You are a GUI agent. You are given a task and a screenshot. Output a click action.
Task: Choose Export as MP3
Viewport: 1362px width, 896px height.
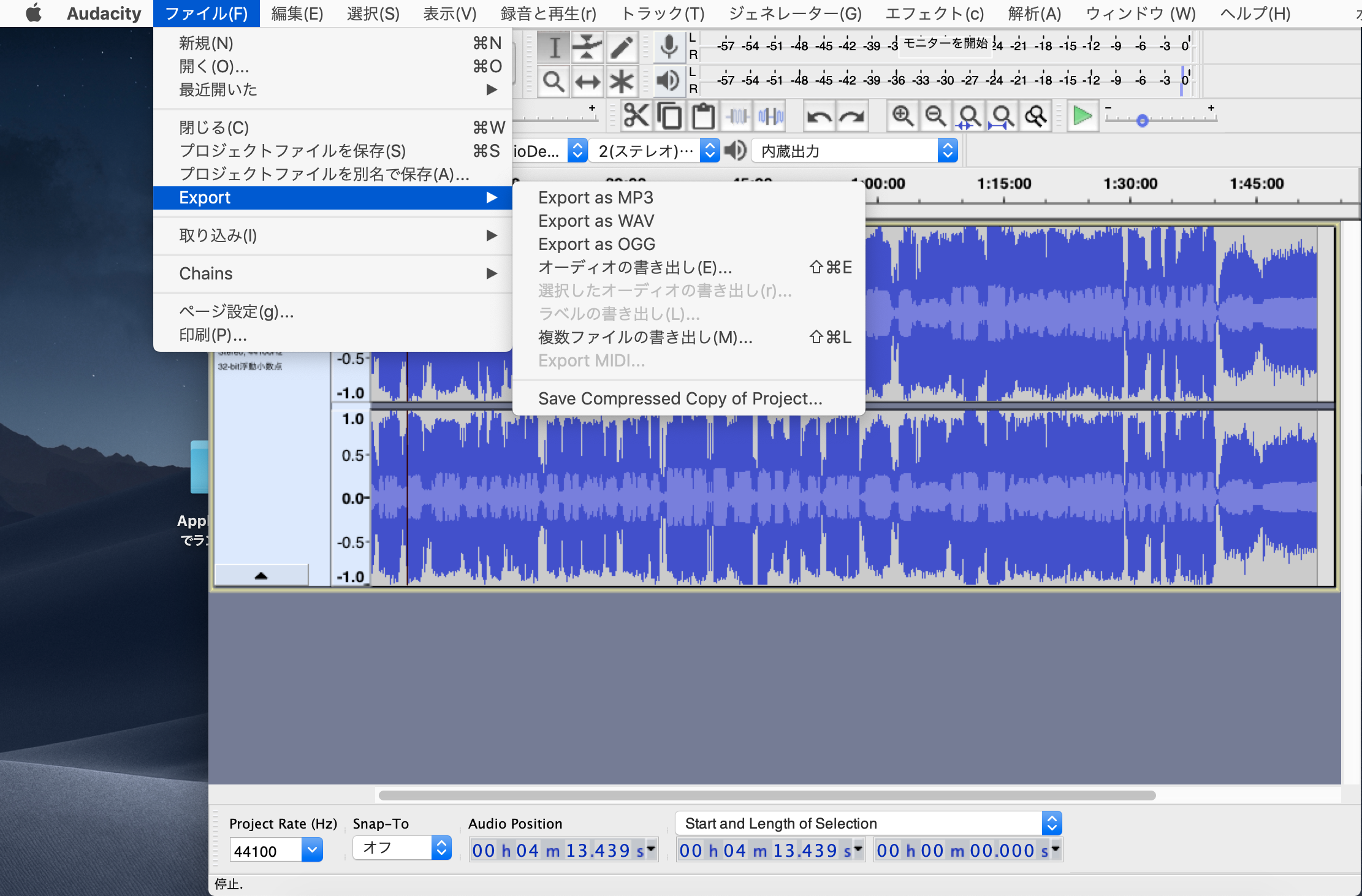coord(688,197)
